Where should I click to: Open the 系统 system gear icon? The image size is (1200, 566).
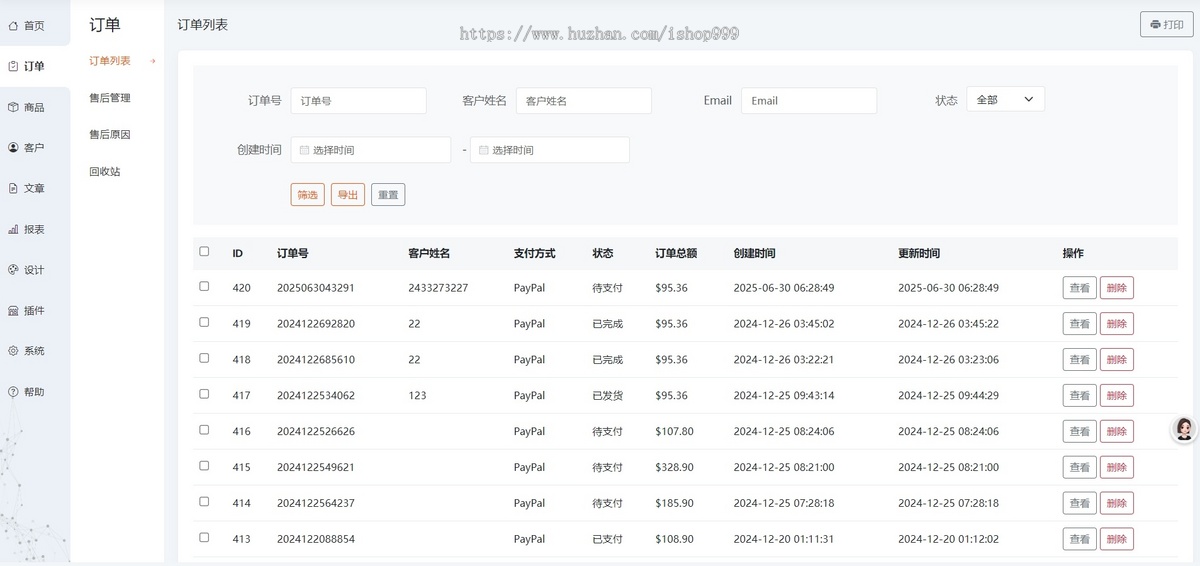coord(13,351)
